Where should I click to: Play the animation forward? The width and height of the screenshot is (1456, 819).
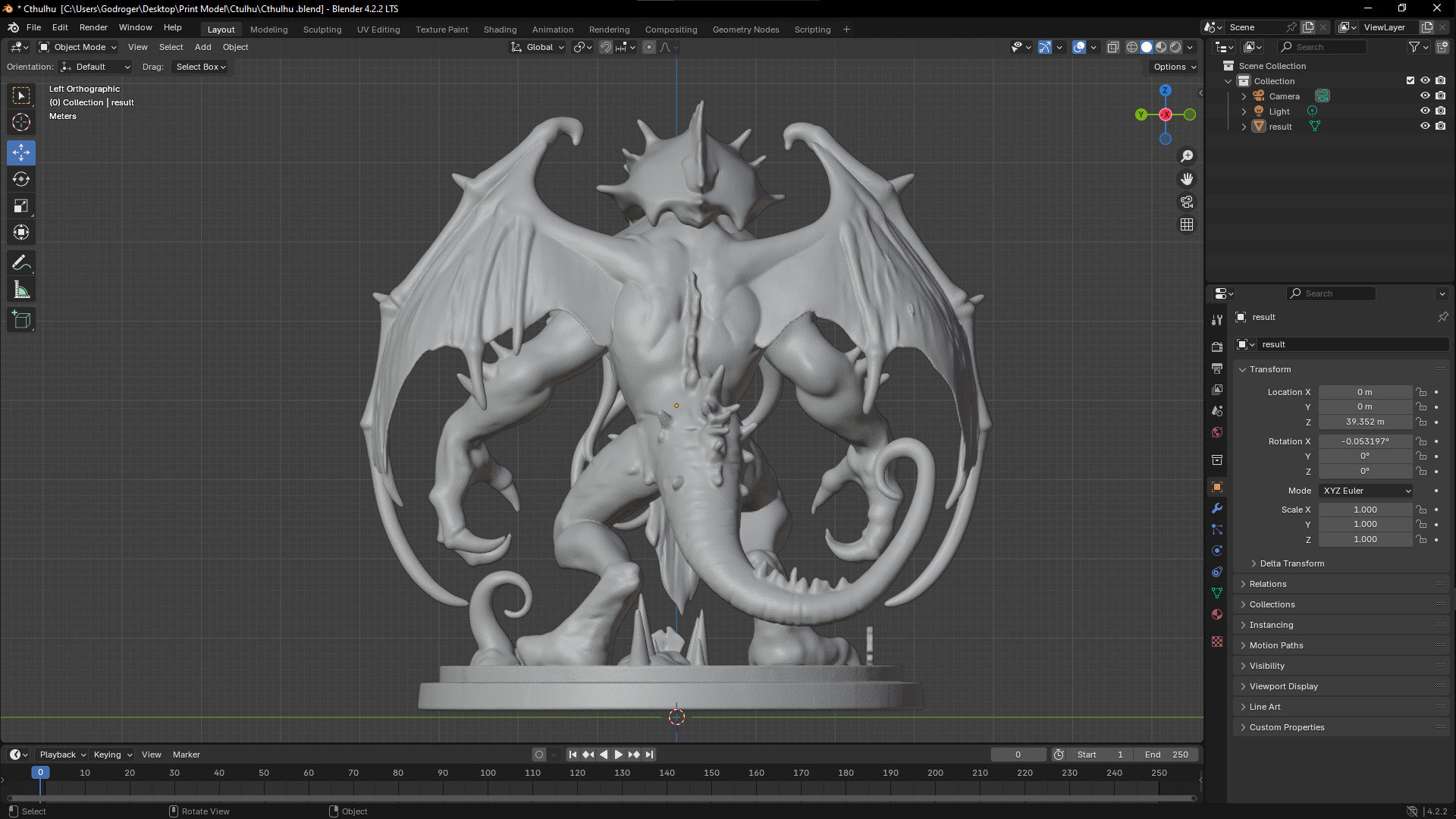click(618, 755)
